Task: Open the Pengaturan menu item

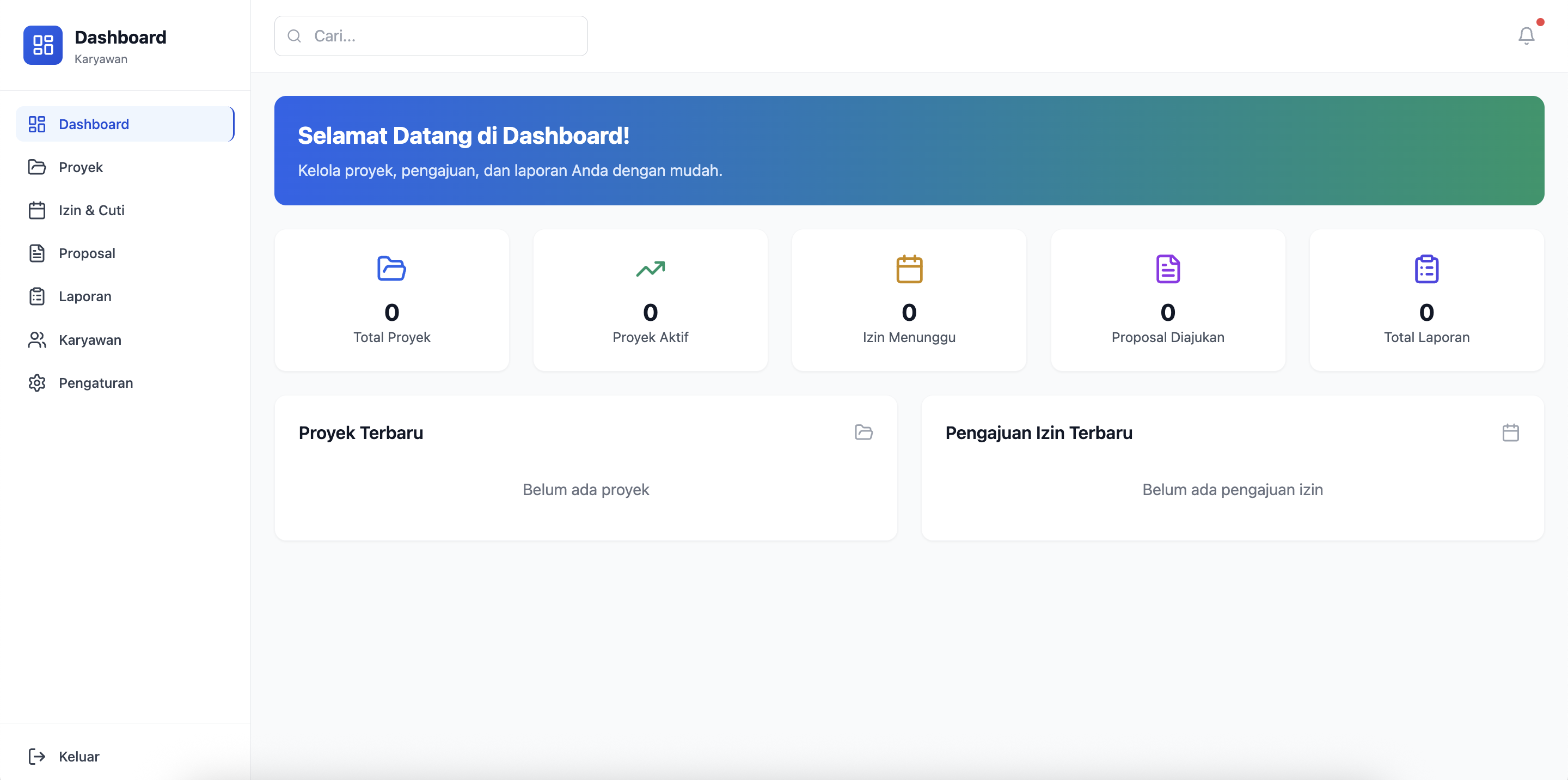Action: [125, 383]
